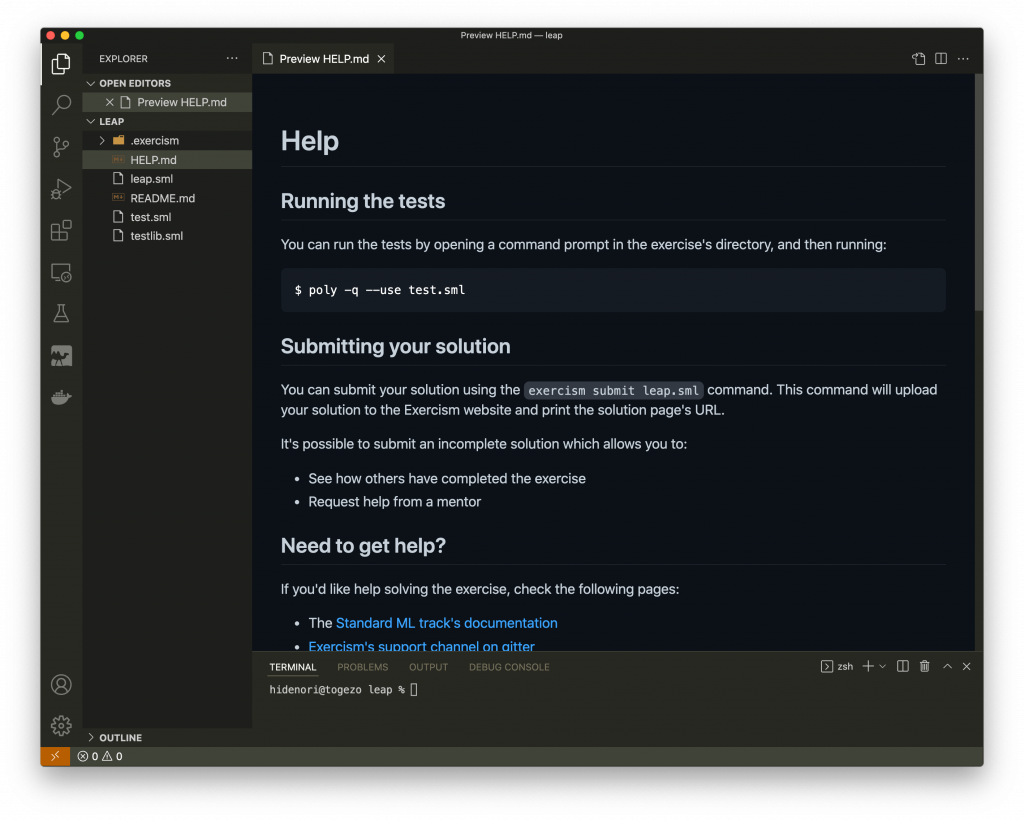Screen dimensions: 1024x820
Task: Click the poly test command code block
Action: [613, 290]
